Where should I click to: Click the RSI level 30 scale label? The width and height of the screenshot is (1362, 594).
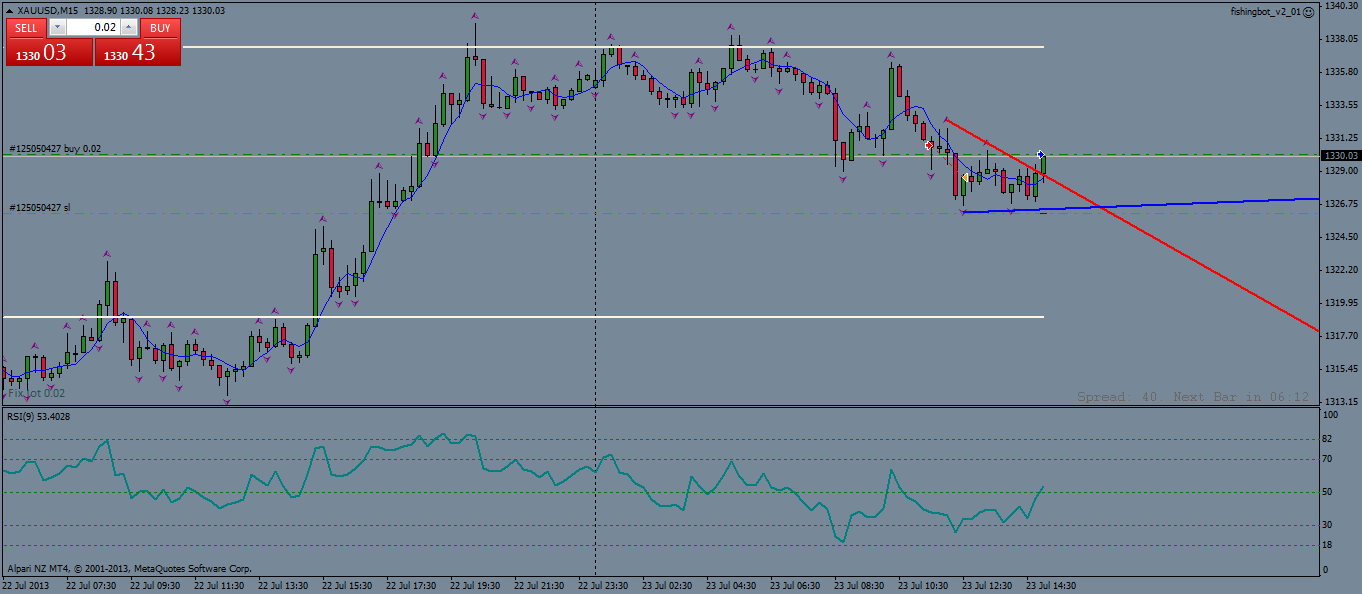tap(1329, 525)
